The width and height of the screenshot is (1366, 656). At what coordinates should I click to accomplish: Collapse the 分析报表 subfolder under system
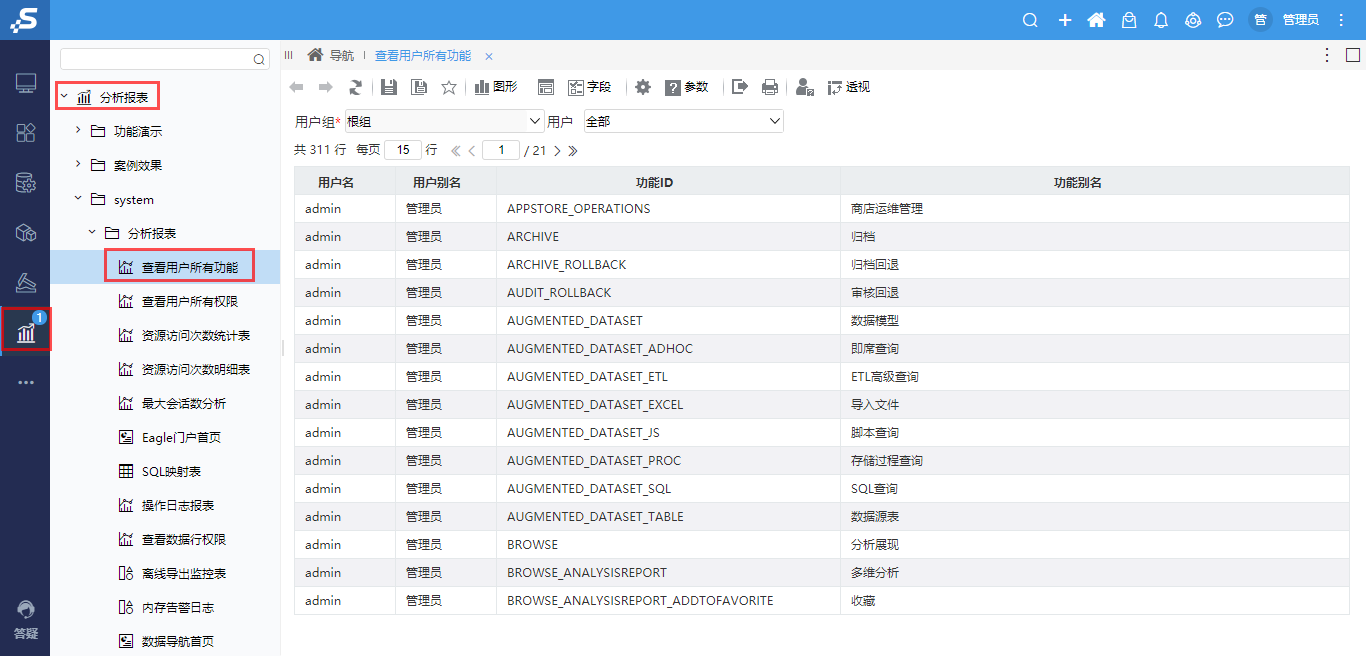tap(92, 233)
